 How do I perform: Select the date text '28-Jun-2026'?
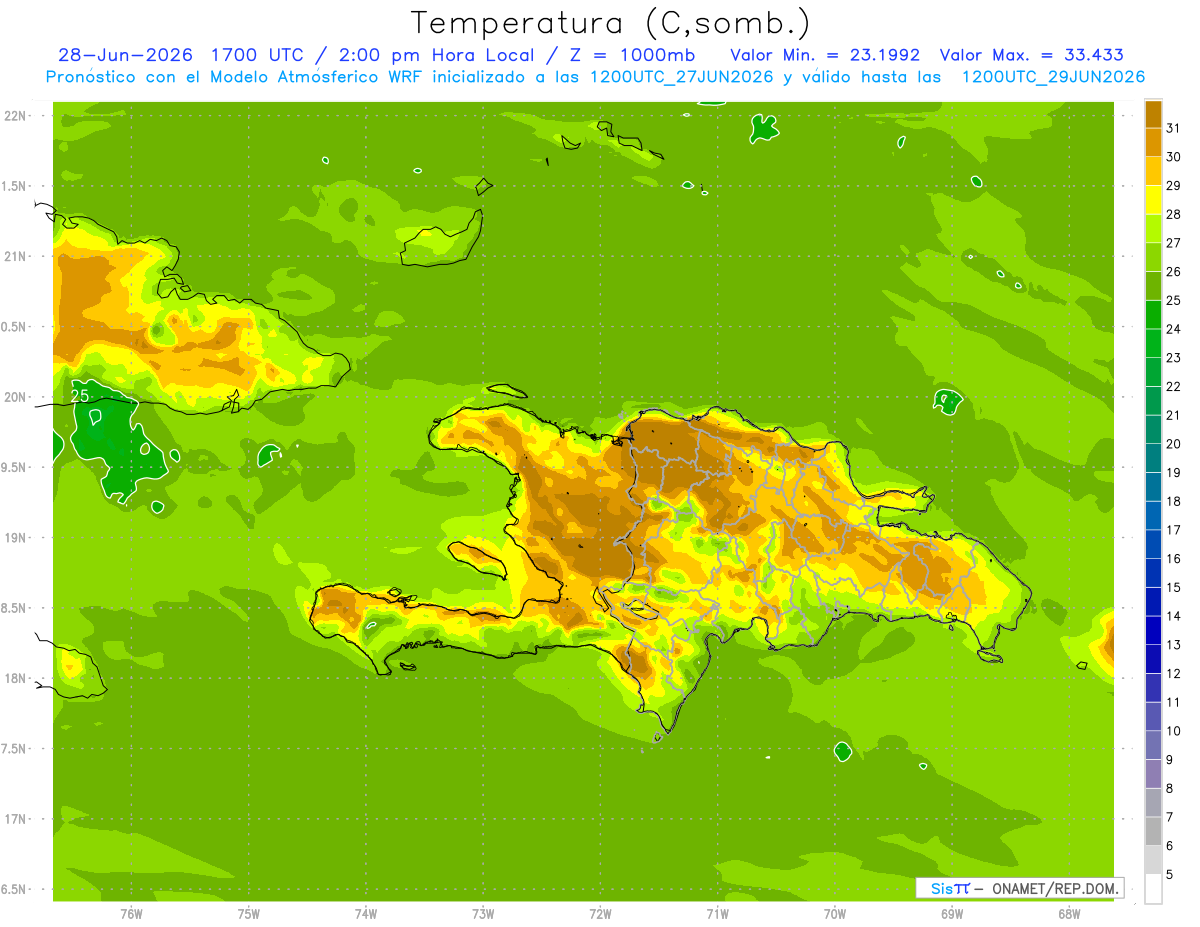click(125, 55)
